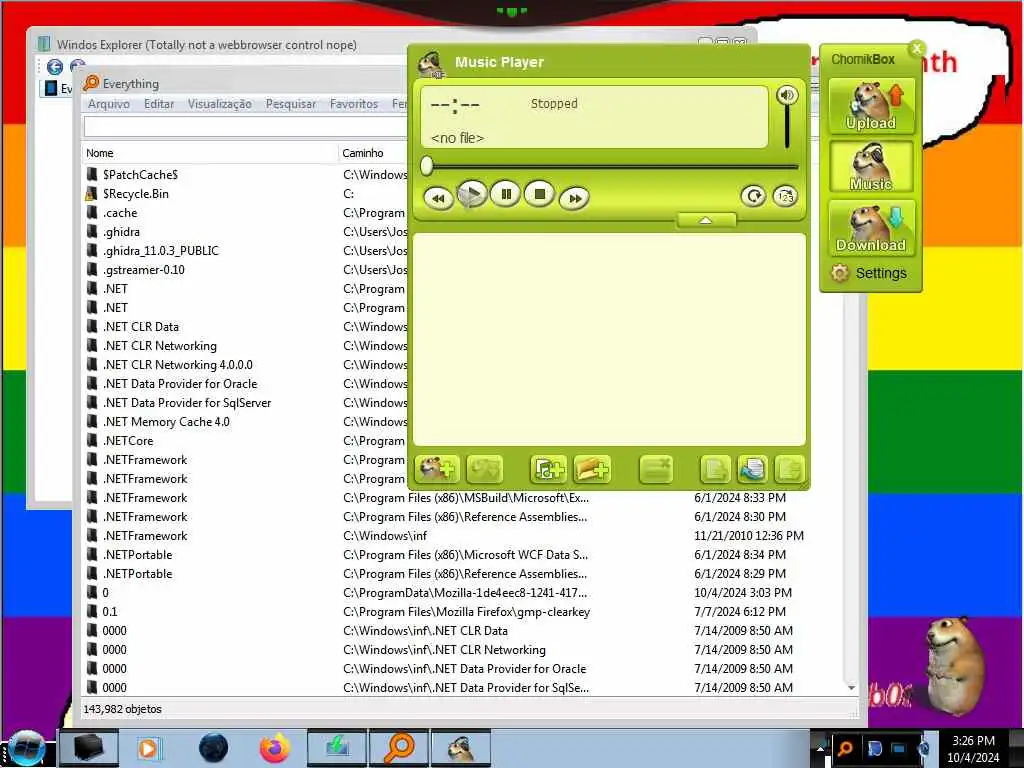Click the hamster icon in Music Player title
Screen dimensions: 1024x768
pos(431,64)
